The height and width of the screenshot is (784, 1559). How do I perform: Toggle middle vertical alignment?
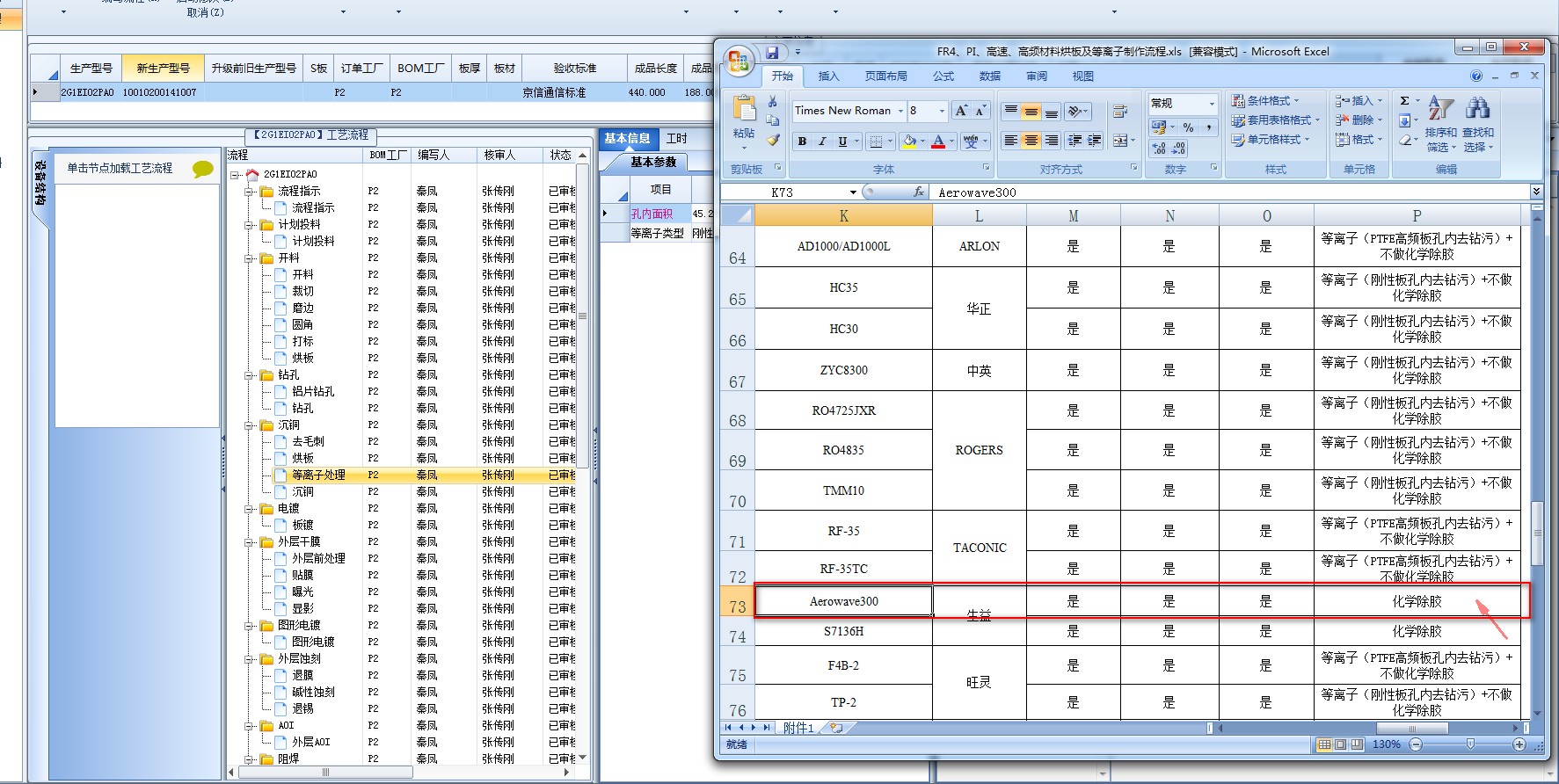[x=1031, y=111]
